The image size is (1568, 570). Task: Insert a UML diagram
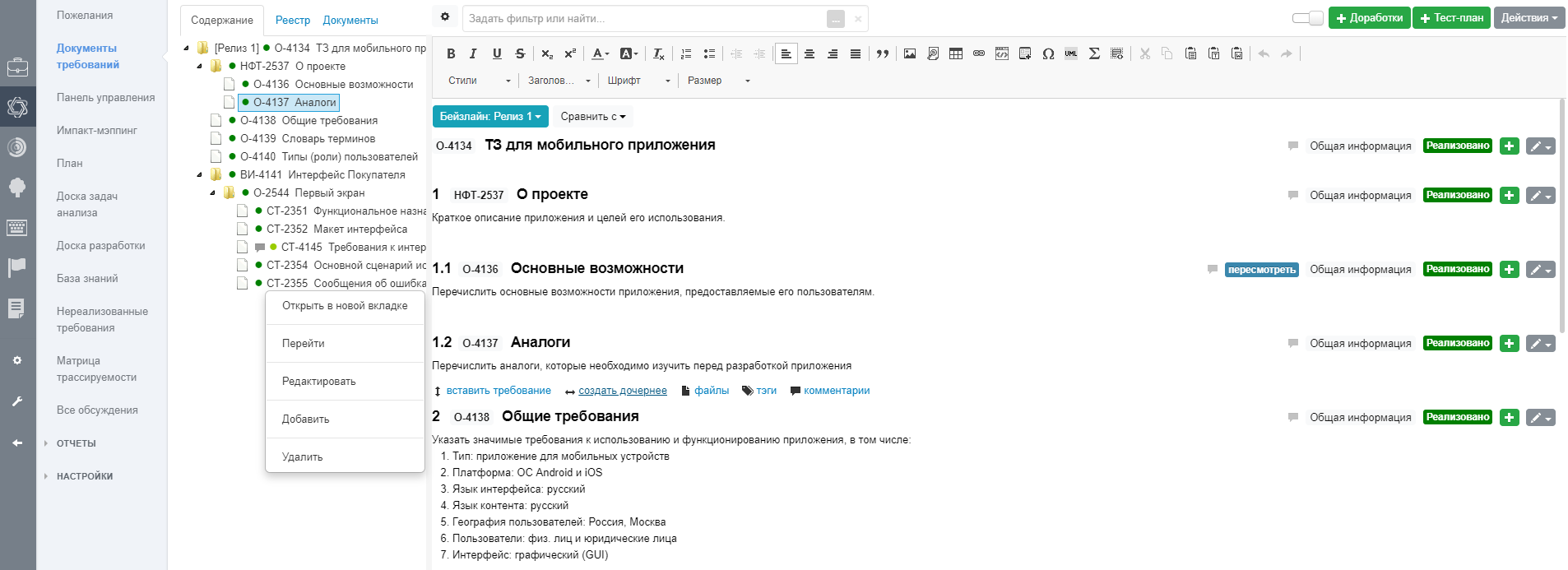(x=1070, y=53)
